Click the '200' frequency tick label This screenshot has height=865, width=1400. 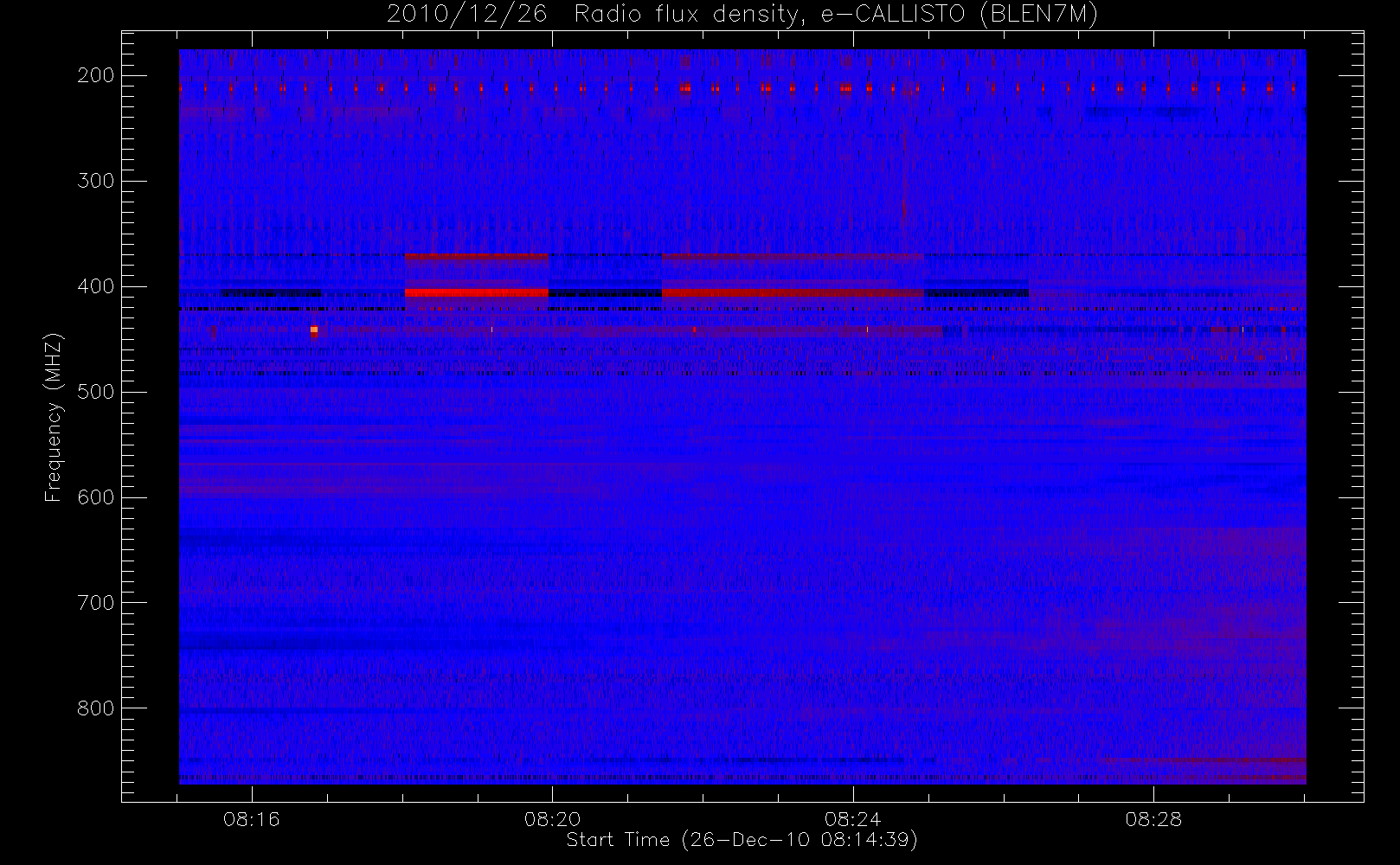pos(96,75)
